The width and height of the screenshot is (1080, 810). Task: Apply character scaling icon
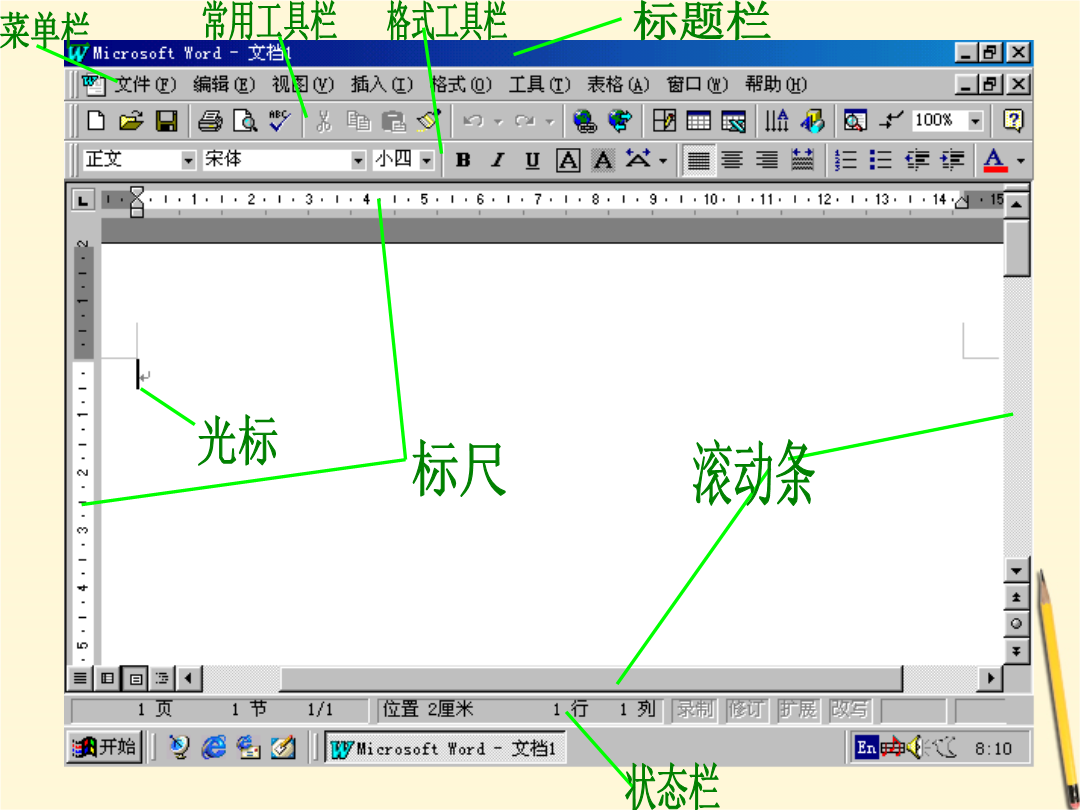pos(637,160)
